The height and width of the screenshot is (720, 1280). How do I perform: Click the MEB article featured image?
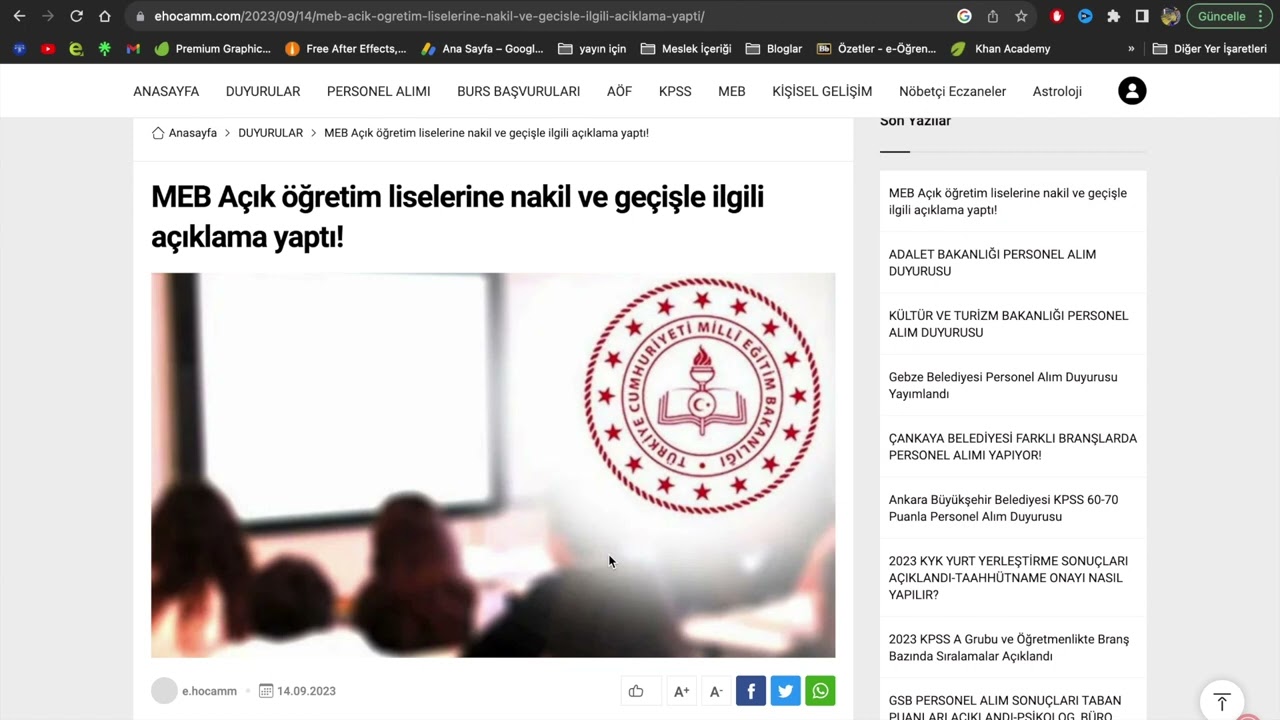493,465
